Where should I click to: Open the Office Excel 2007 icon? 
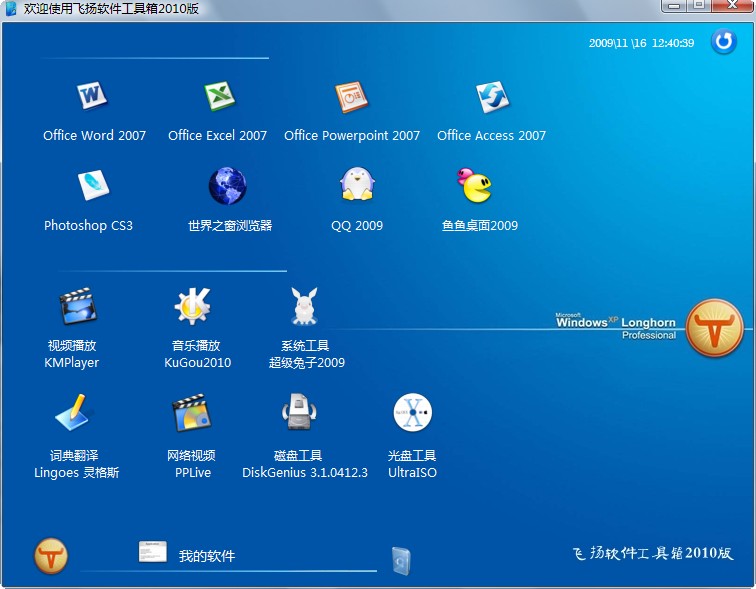click(219, 95)
